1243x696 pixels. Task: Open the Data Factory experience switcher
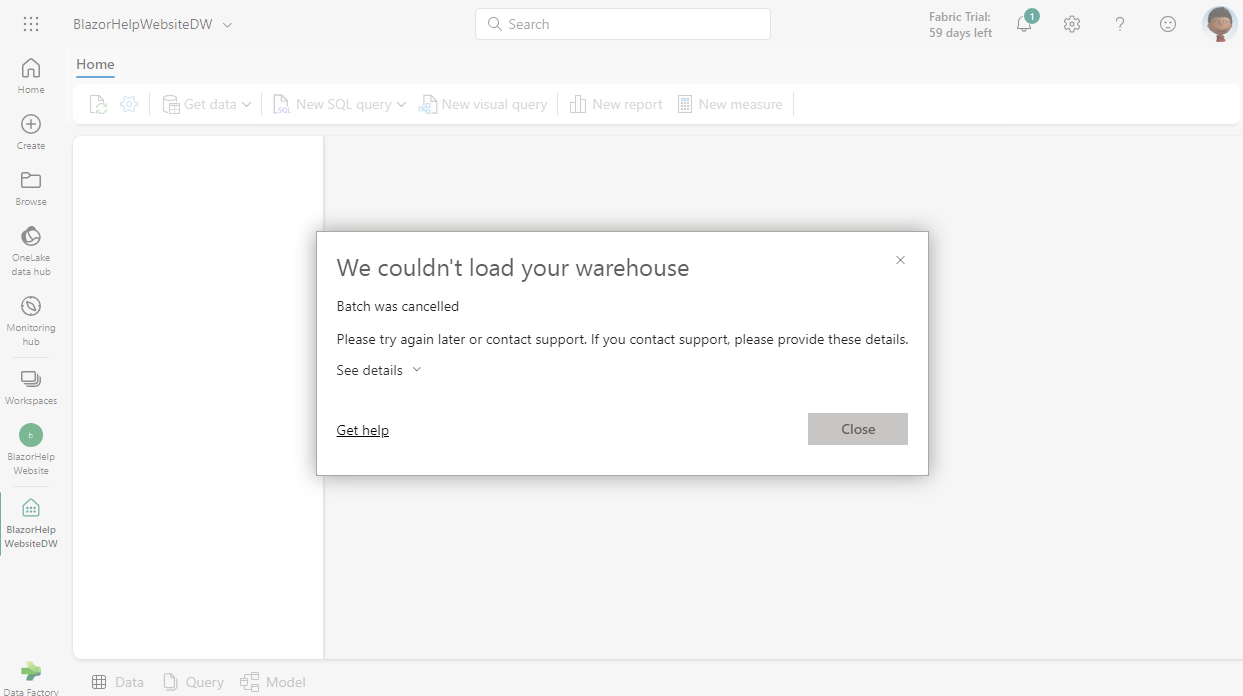(31, 678)
